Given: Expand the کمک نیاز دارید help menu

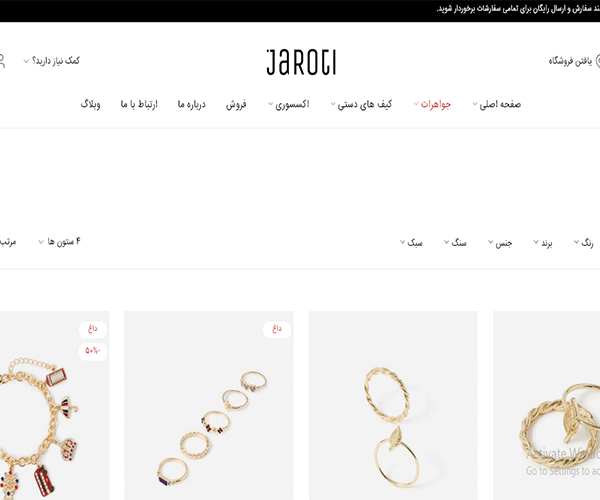Looking at the screenshot, I should (x=52, y=61).
